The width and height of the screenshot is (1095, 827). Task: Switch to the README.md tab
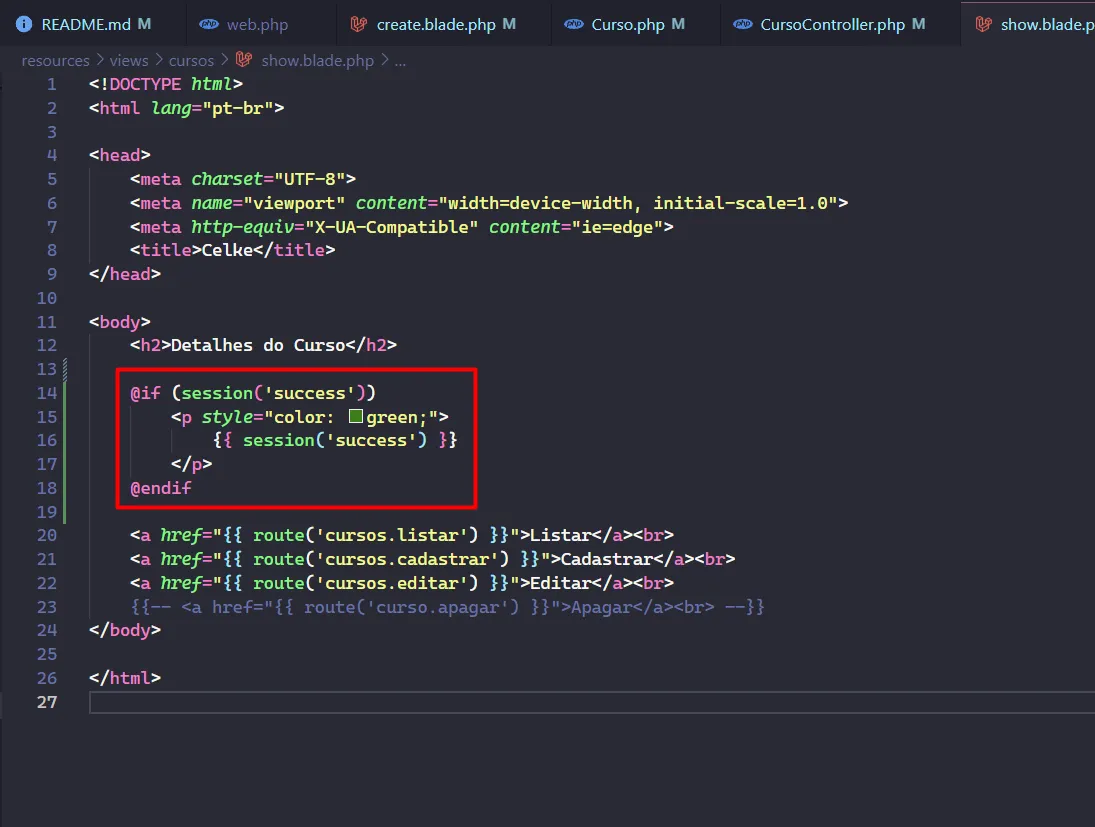(87, 24)
